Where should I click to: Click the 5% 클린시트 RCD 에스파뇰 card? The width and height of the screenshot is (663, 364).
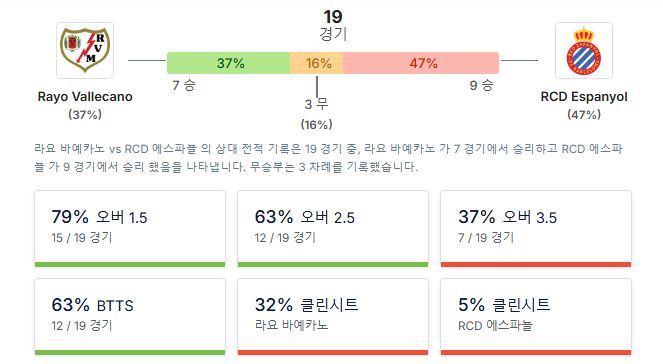point(536,317)
